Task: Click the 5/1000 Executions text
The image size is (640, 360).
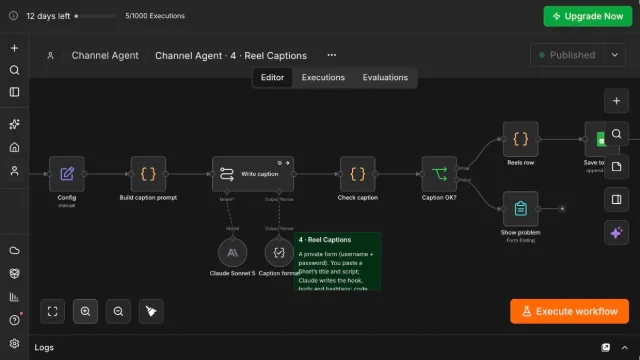Action: [155, 16]
